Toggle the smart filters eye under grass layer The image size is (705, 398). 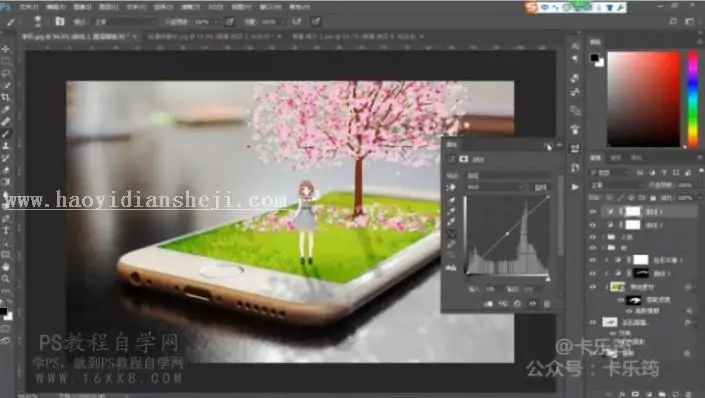click(620, 300)
